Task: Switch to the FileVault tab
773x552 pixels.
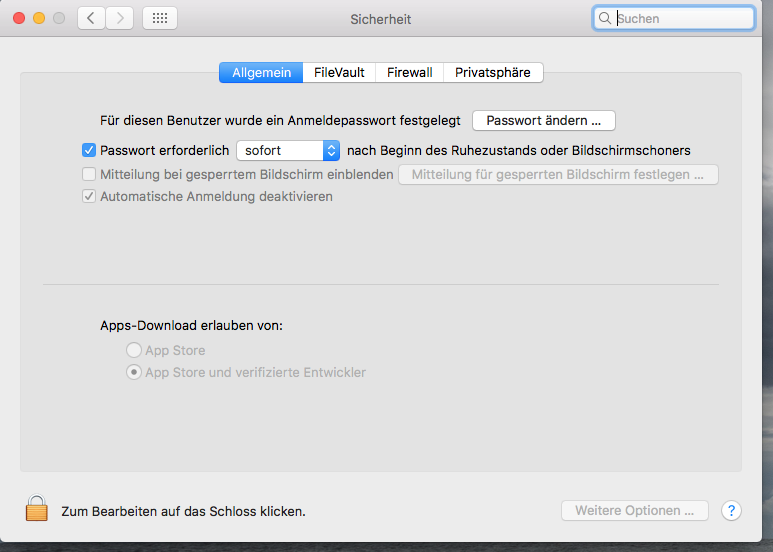Action: click(x=339, y=72)
